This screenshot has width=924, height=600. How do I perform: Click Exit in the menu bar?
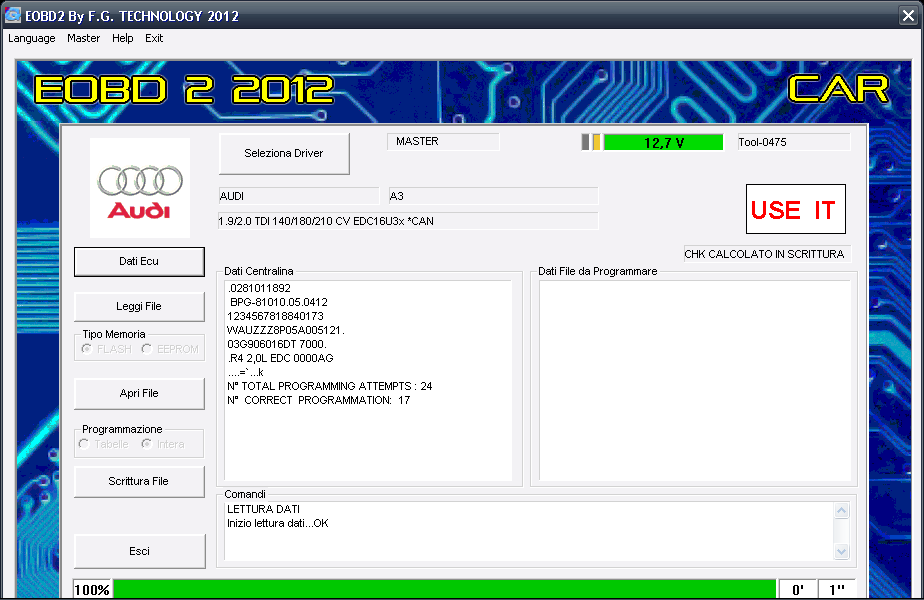(x=154, y=38)
